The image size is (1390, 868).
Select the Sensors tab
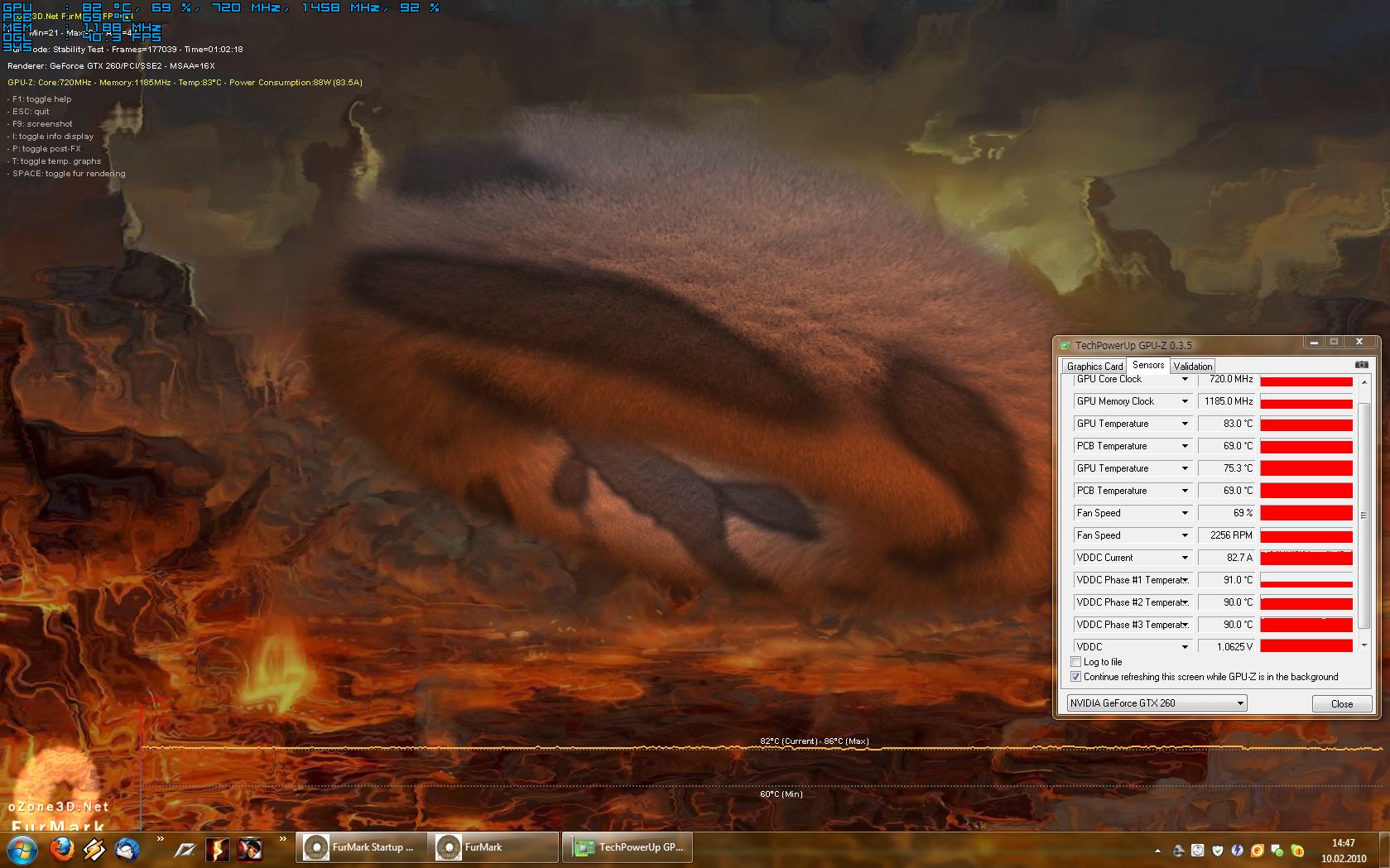1148,365
